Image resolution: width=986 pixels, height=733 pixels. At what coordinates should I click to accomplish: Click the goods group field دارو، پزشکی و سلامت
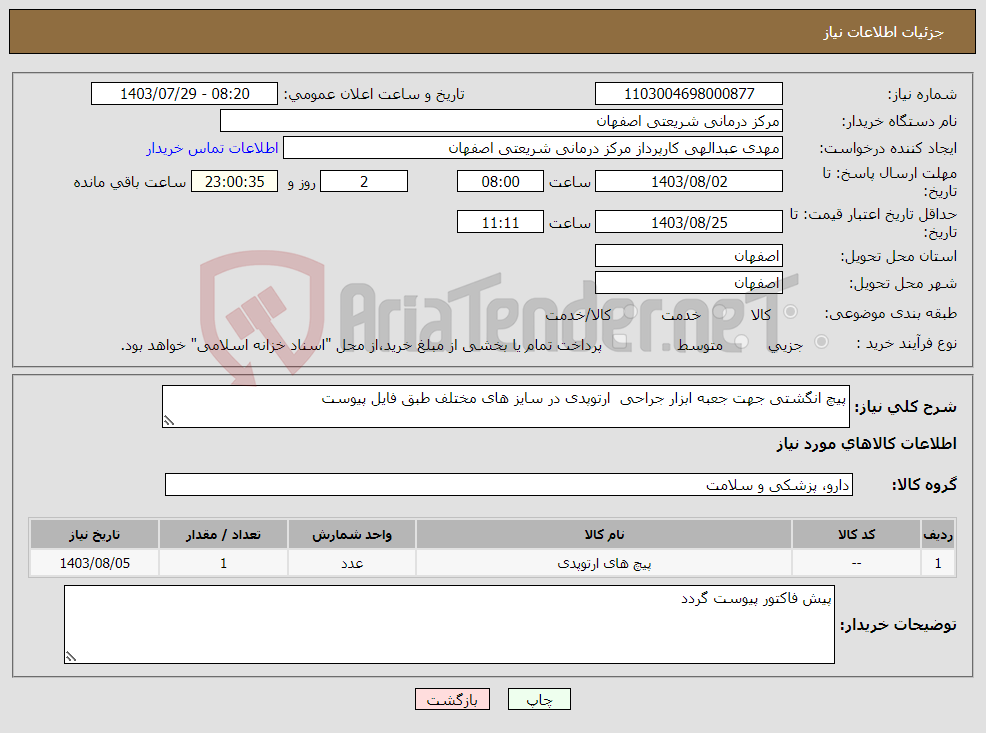[509, 485]
